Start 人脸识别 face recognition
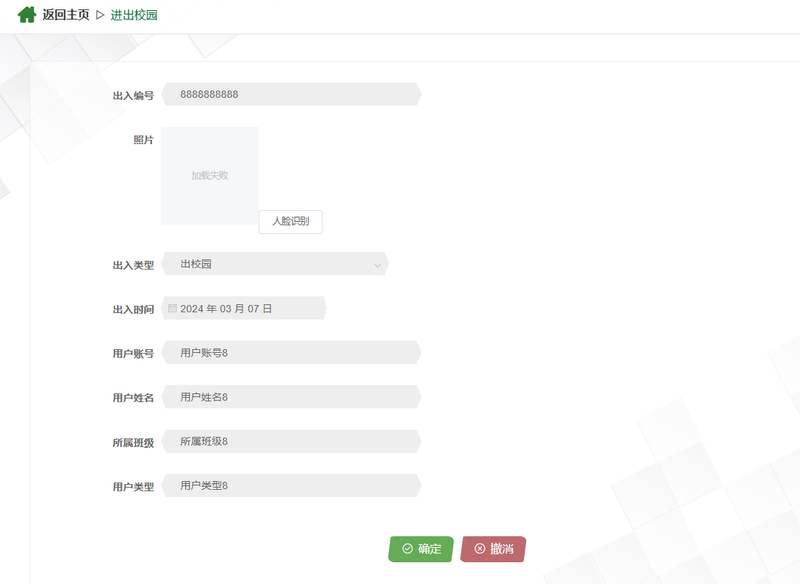 pyautogui.click(x=290, y=221)
